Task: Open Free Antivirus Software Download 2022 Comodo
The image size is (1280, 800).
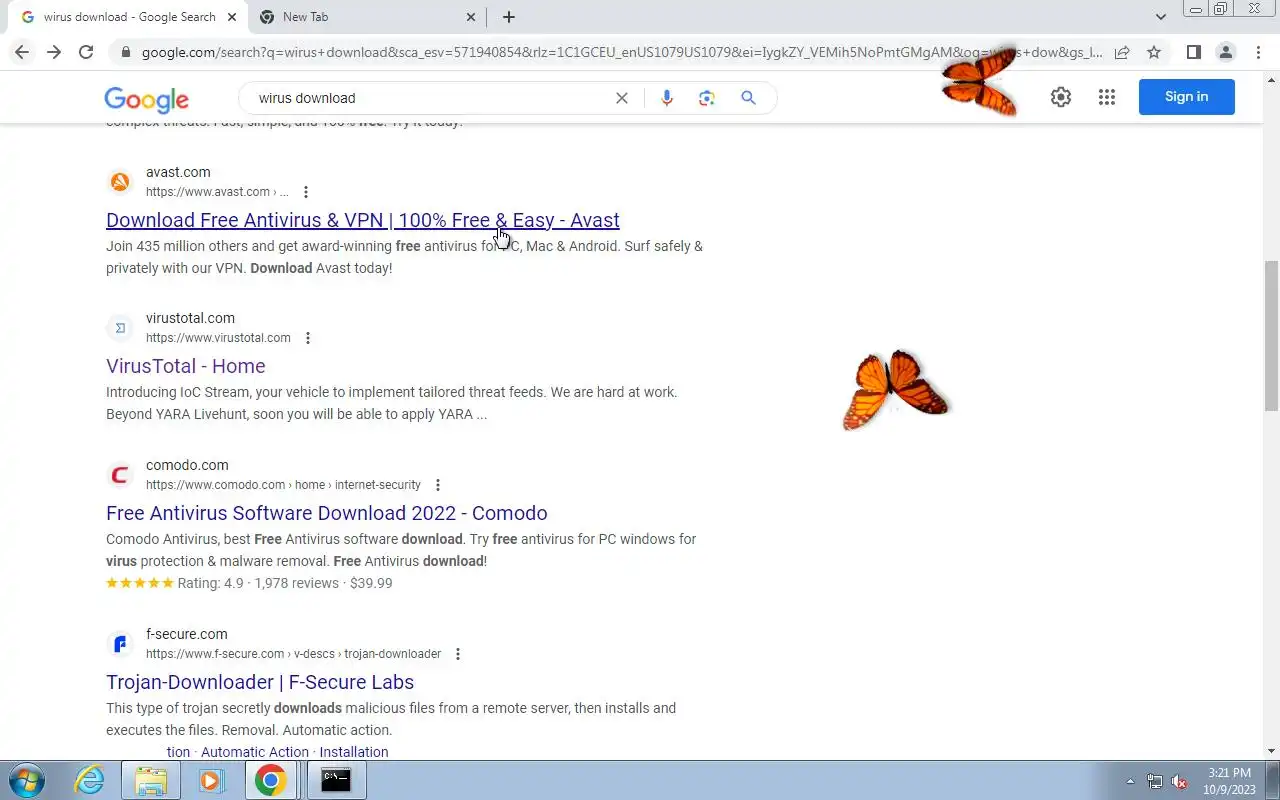Action: 327,513
